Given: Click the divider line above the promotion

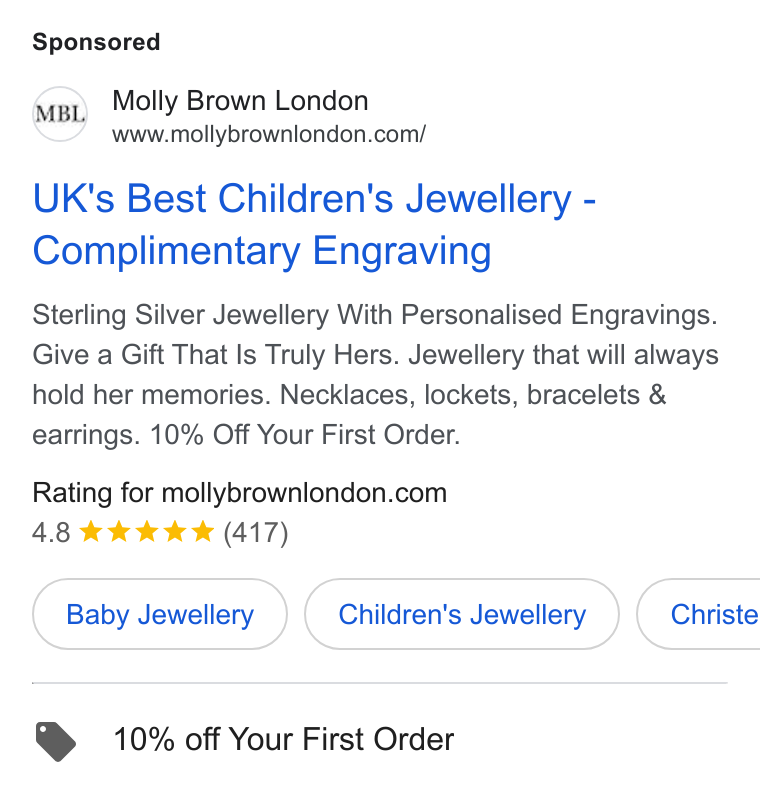Looking at the screenshot, I should [379, 683].
